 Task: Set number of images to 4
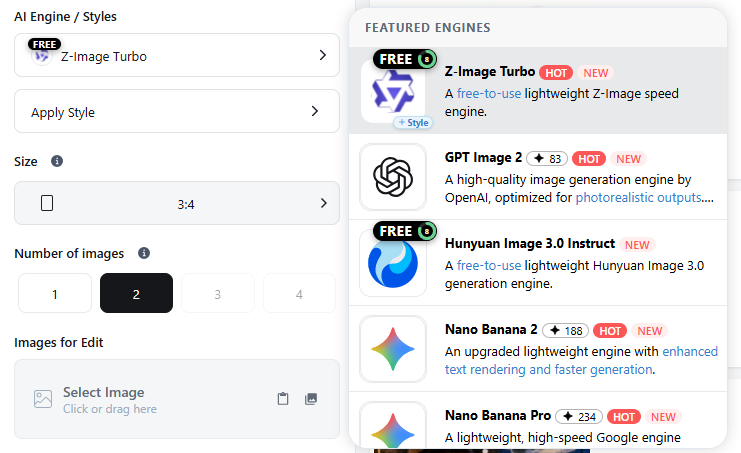[299, 293]
